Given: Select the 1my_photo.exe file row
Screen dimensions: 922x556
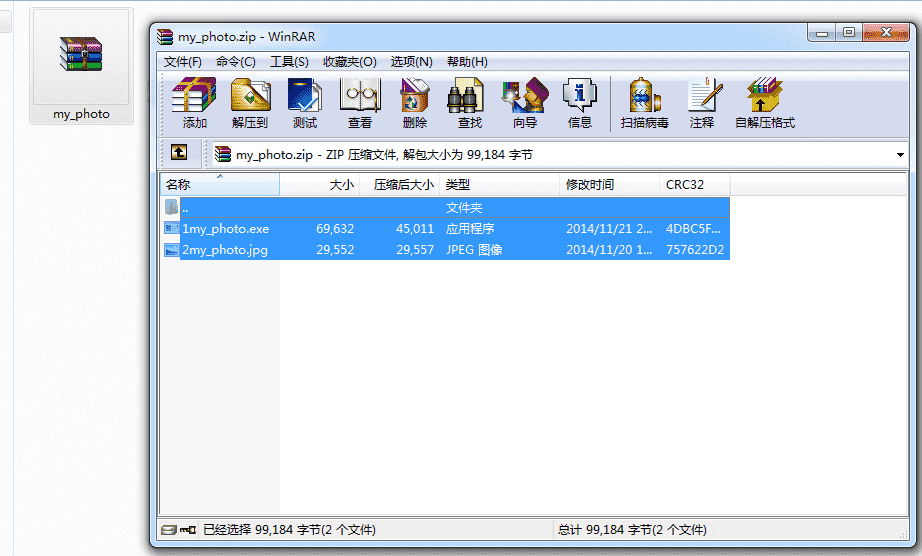Looking at the screenshot, I should (226, 229).
